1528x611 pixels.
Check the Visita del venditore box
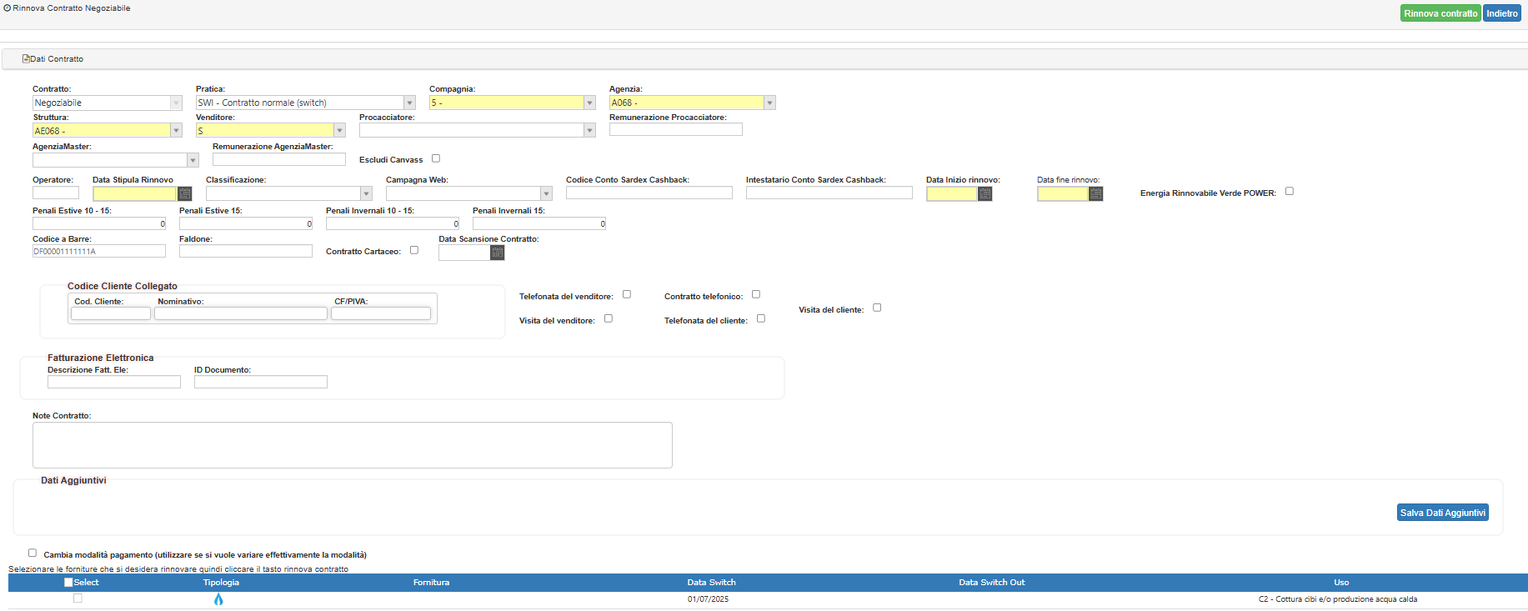coord(608,318)
